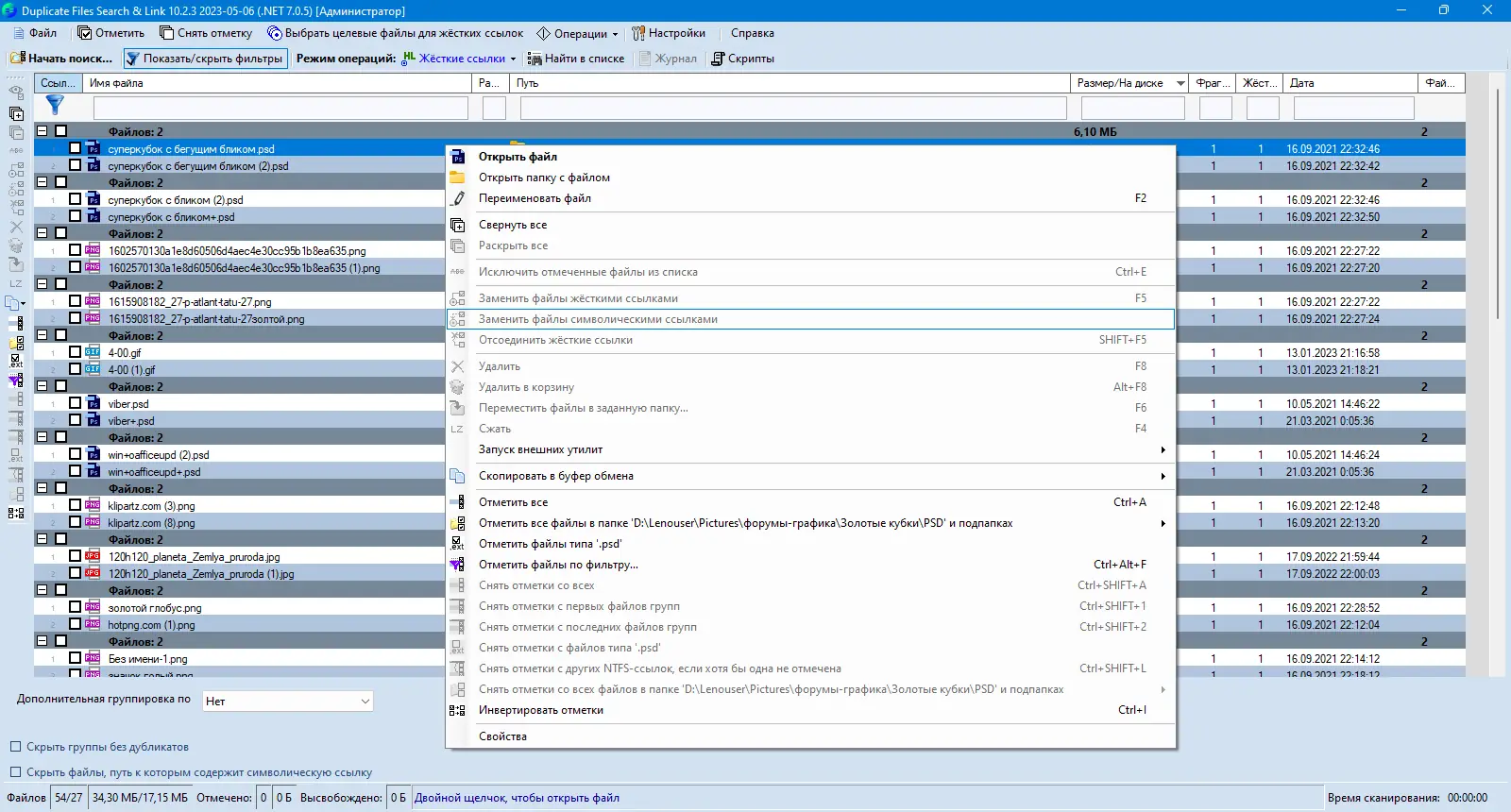Choose 'Отметить файлы по фильтру...' menu item
1511x812 pixels.
click(810, 565)
